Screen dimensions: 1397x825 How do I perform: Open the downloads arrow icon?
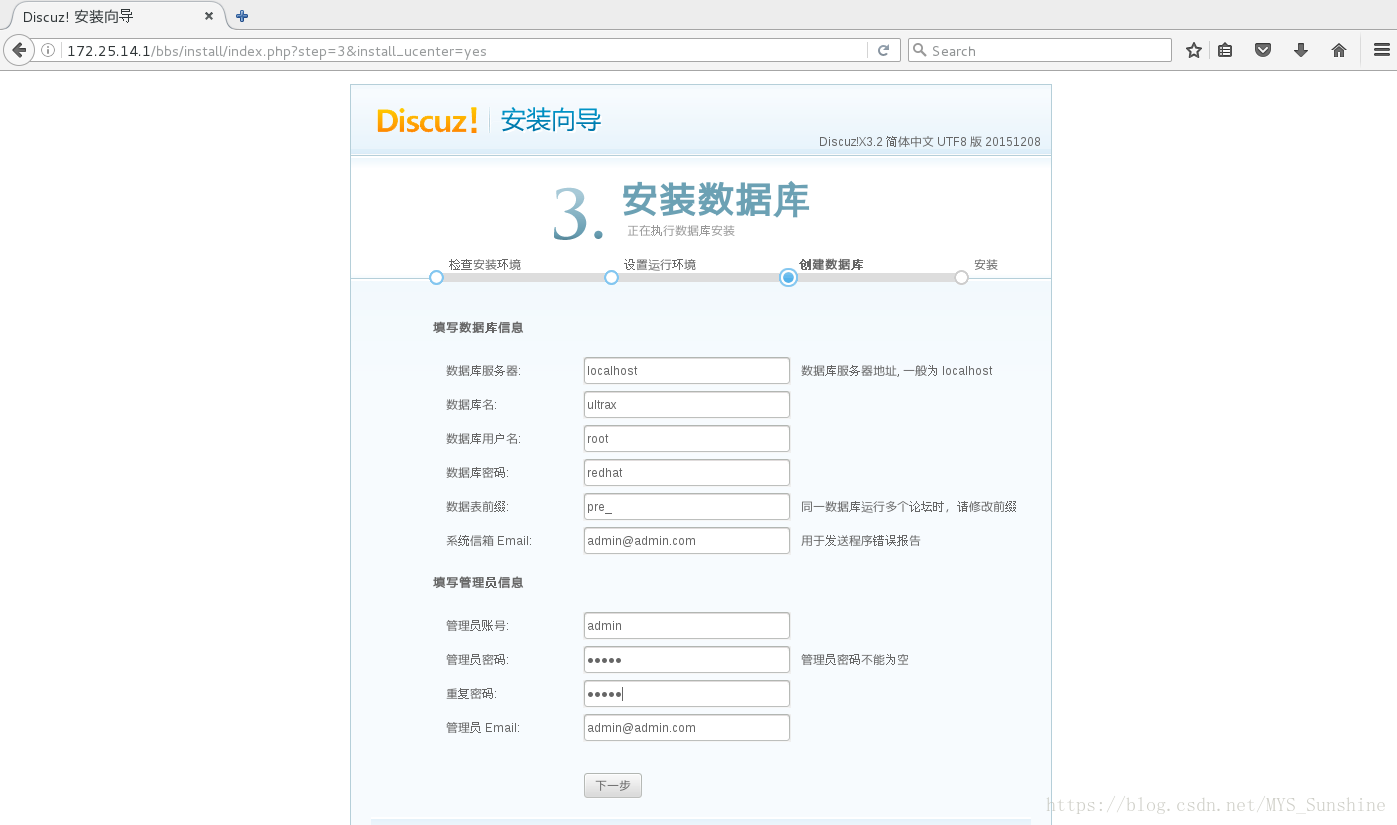click(x=1301, y=50)
